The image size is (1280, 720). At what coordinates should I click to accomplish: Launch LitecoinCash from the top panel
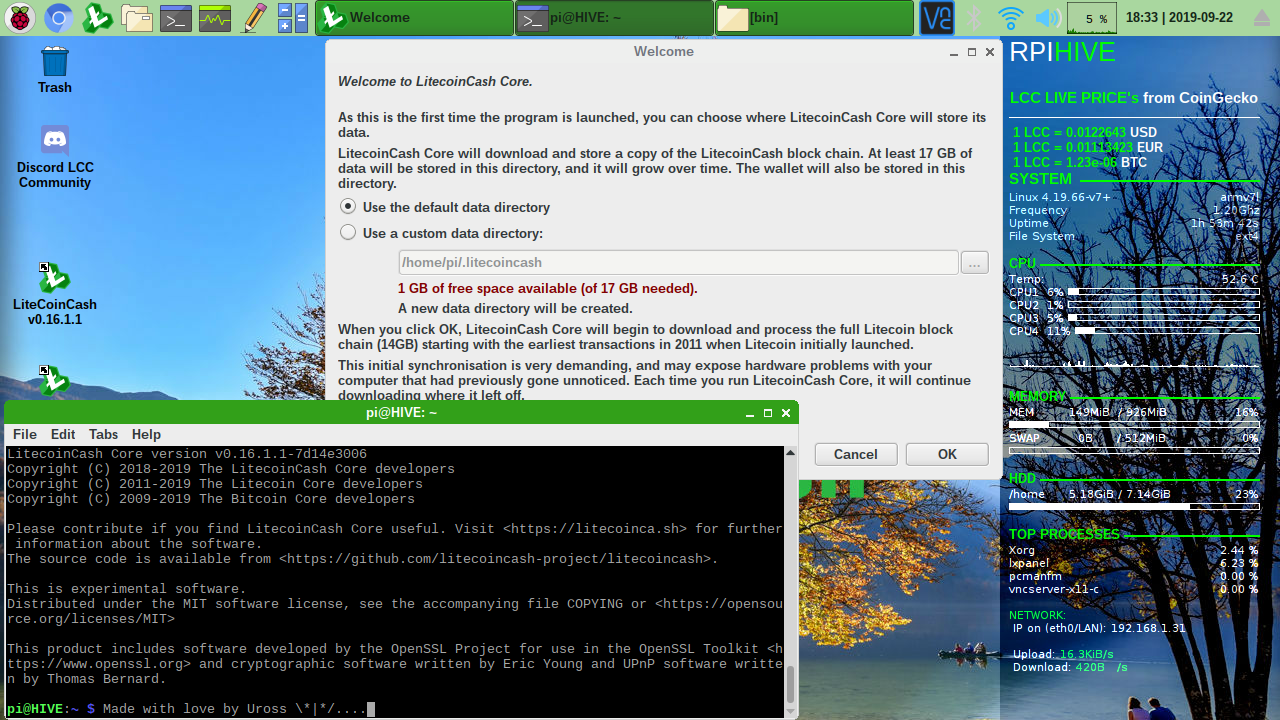pyautogui.click(x=97, y=17)
